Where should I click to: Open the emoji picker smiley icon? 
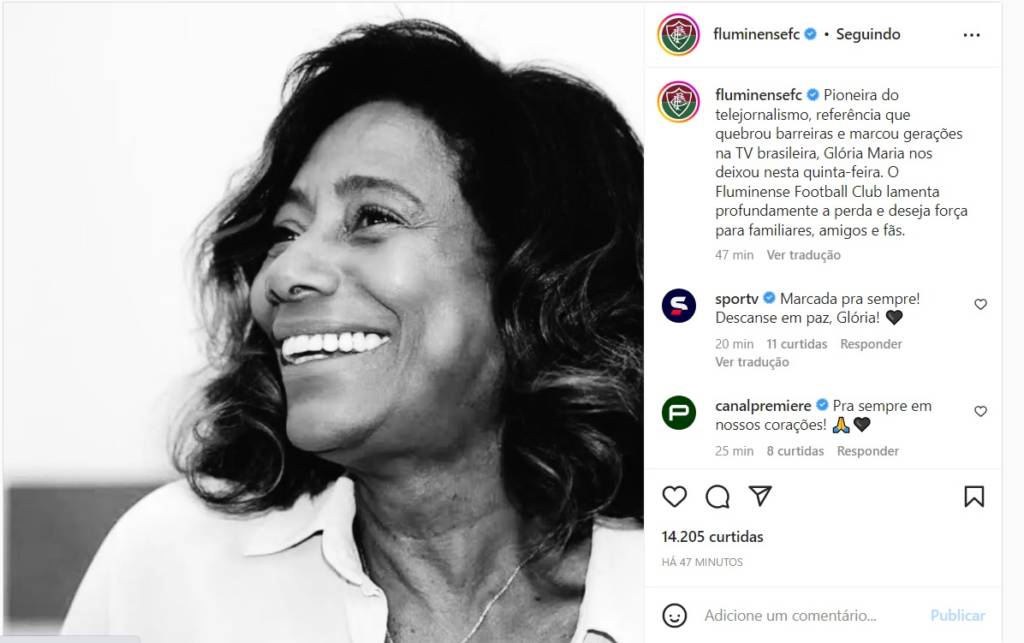[x=676, y=615]
